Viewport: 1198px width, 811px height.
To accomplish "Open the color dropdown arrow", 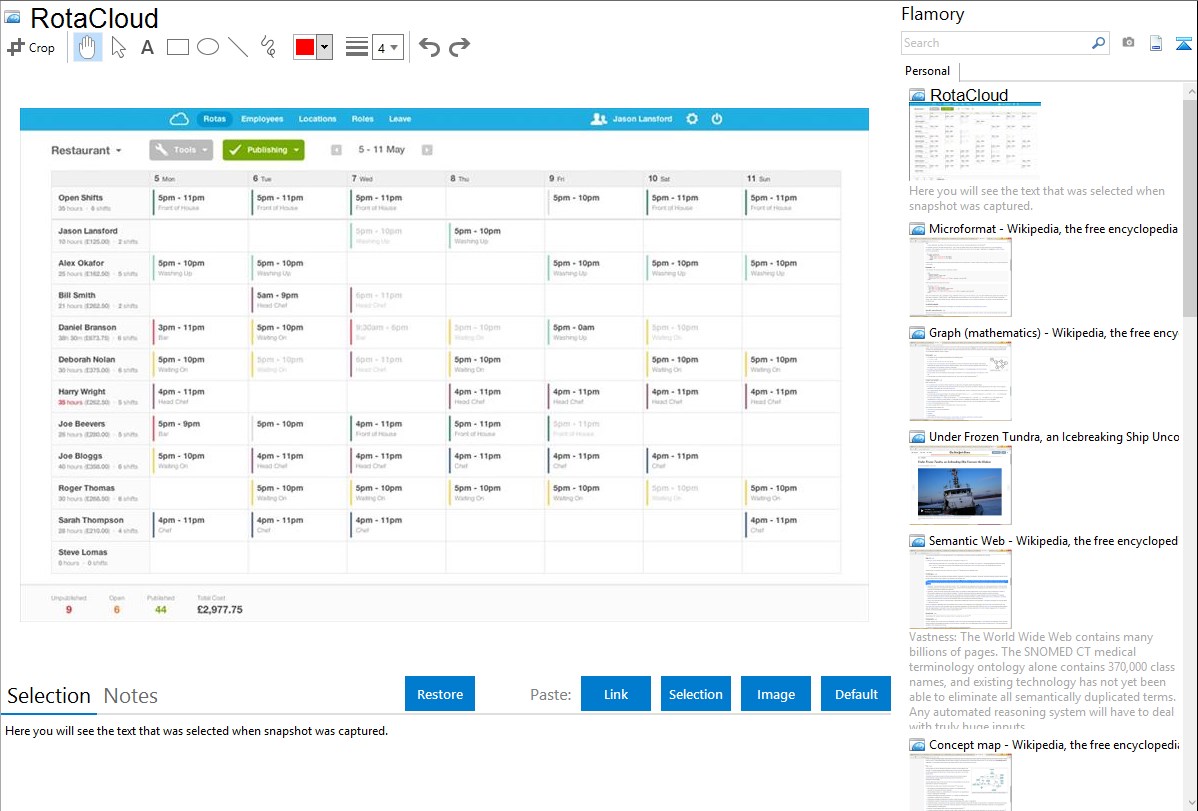I will click(325, 47).
